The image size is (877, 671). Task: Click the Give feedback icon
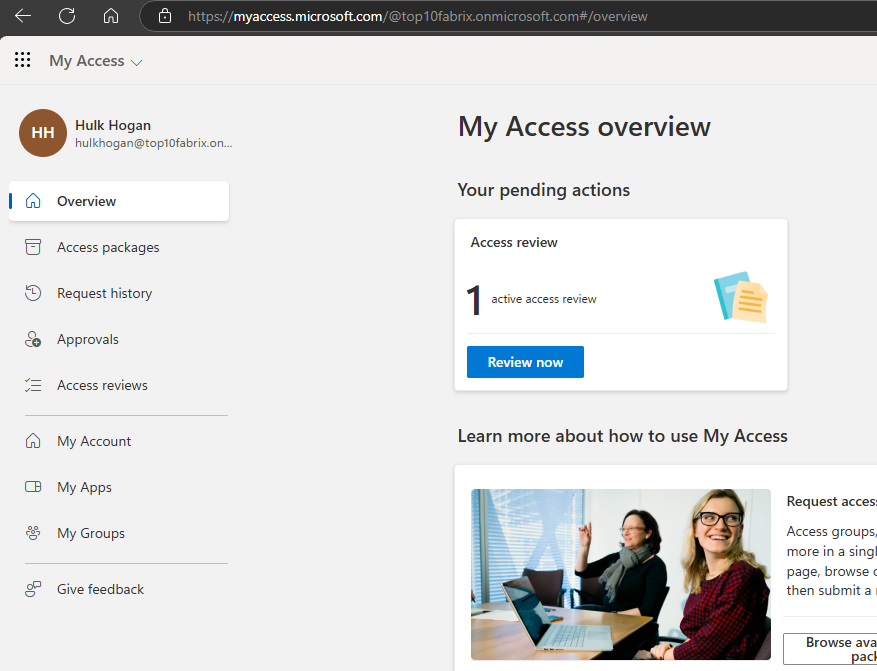coord(33,589)
